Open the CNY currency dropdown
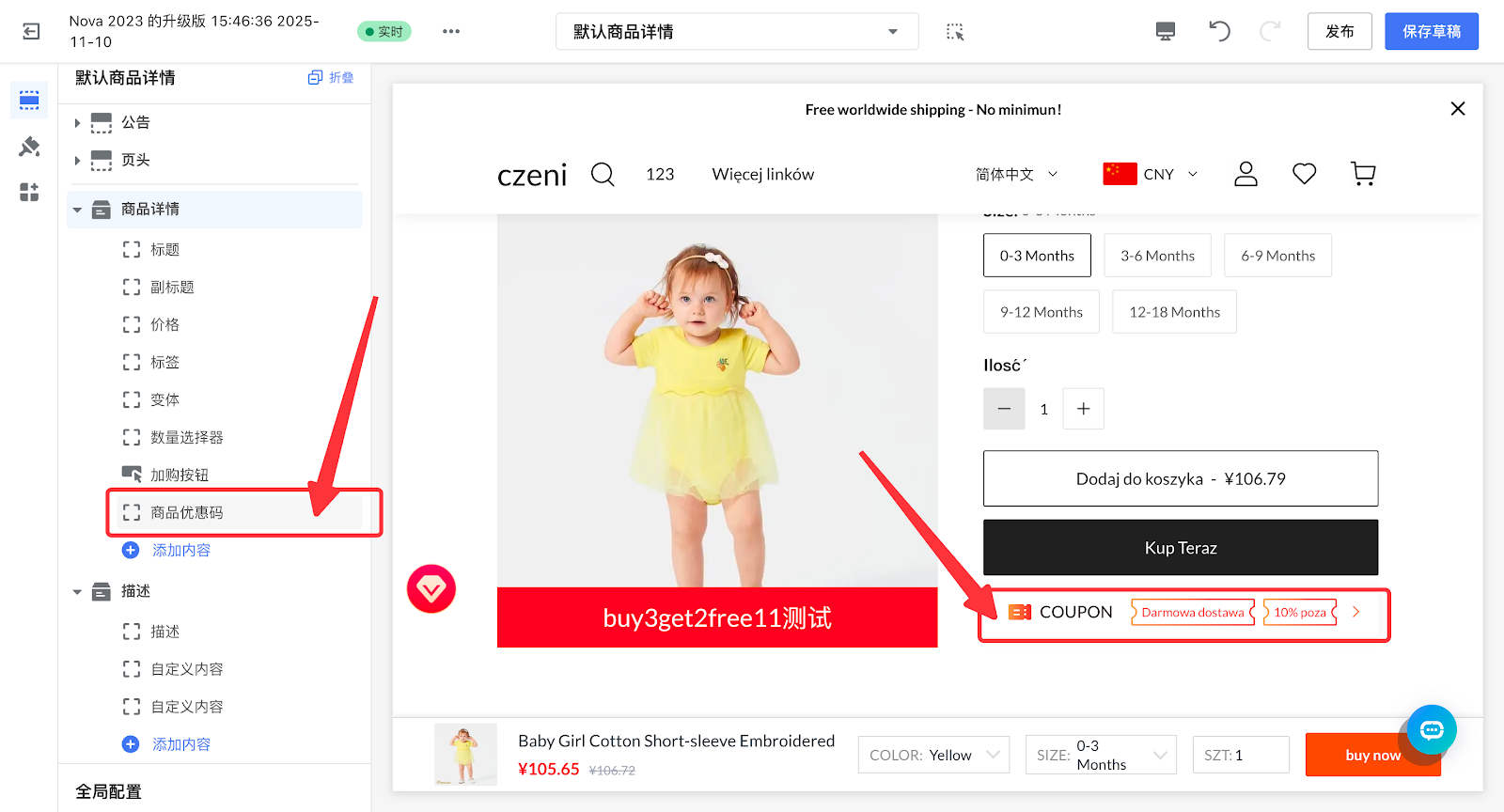 pos(1151,174)
